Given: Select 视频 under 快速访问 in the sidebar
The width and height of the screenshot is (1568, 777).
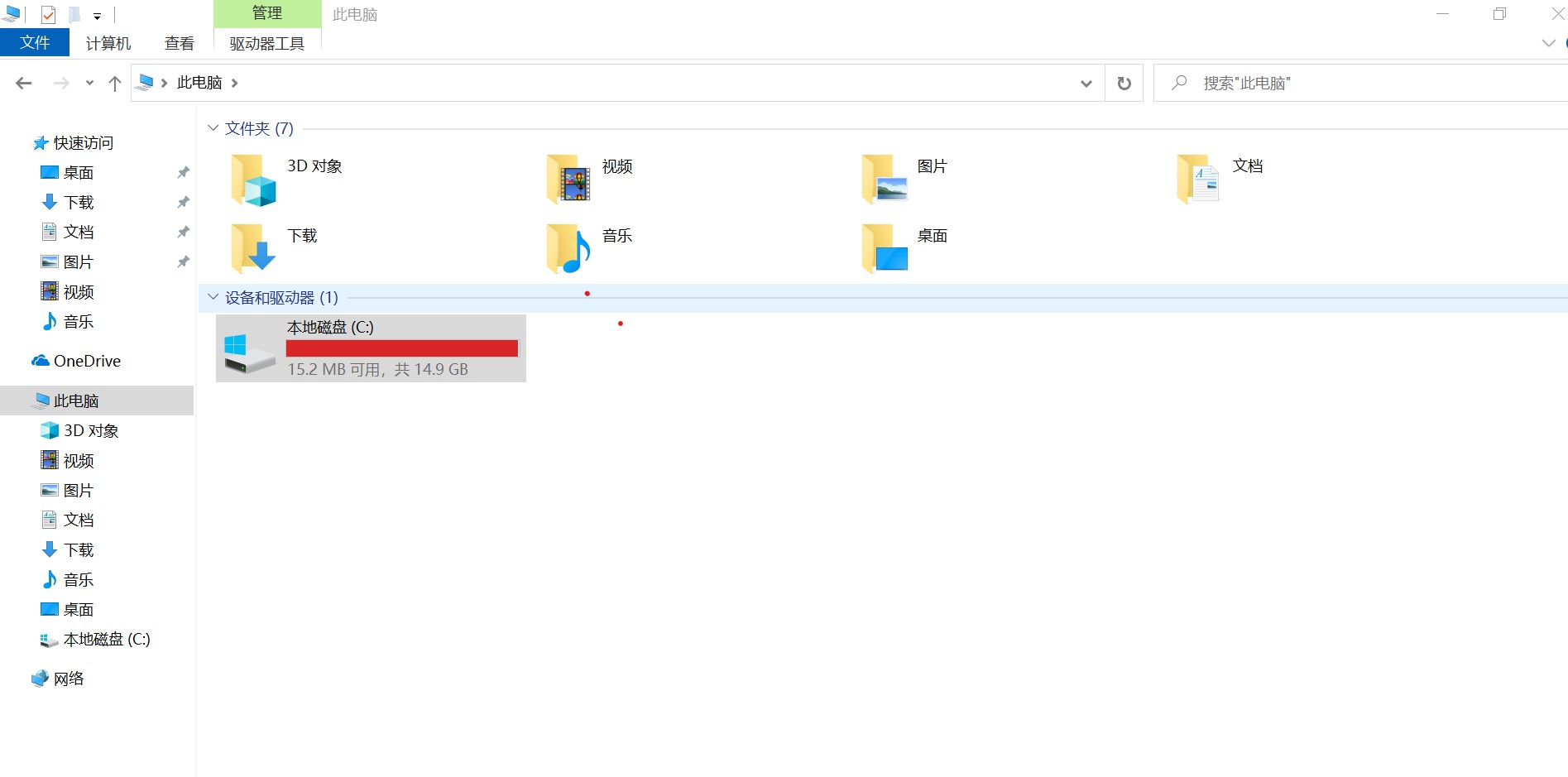Looking at the screenshot, I should click(68, 292).
